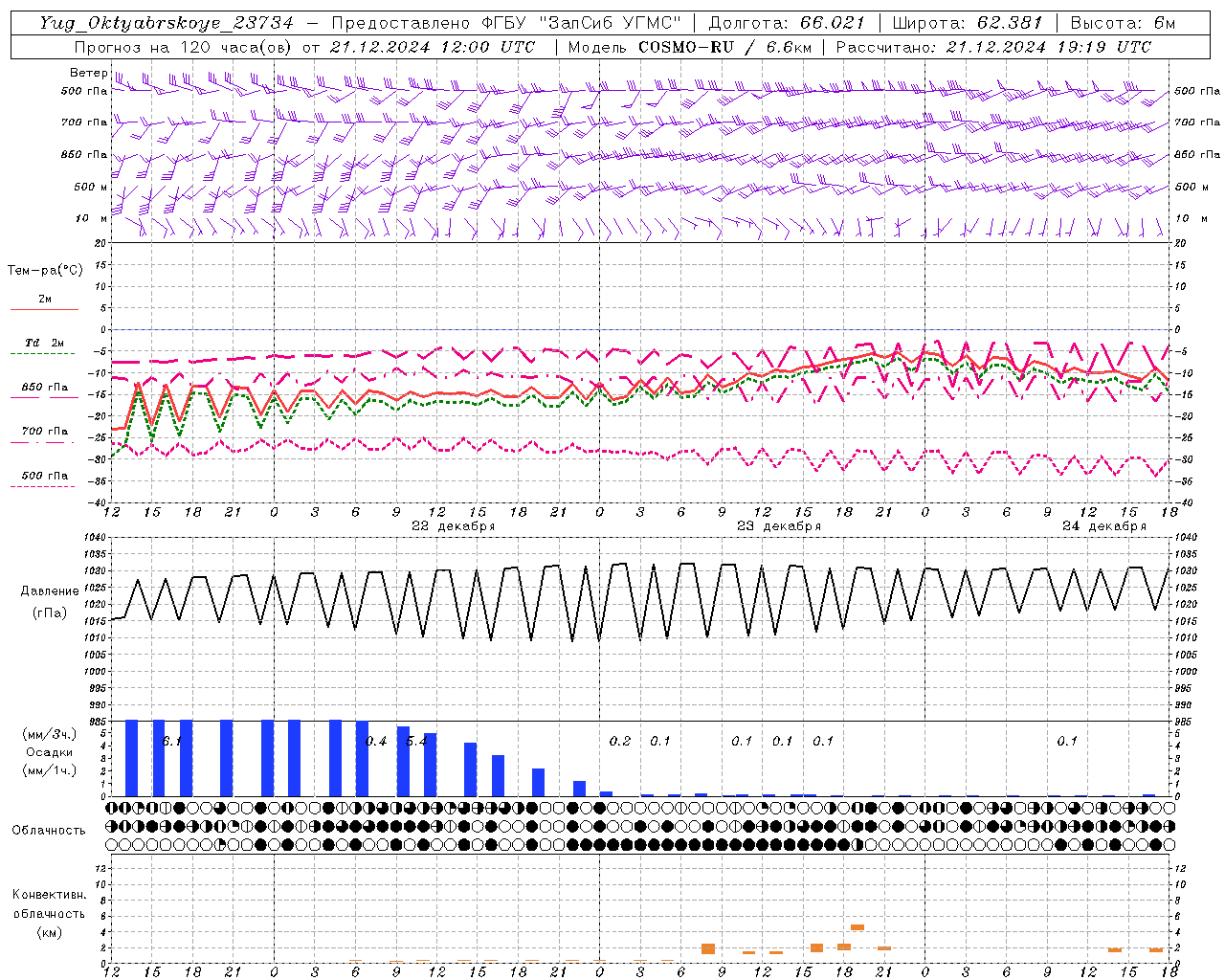The height and width of the screenshot is (980, 1225).
Task: Click the "22 декабря" date label
Action: pyautogui.click(x=453, y=526)
